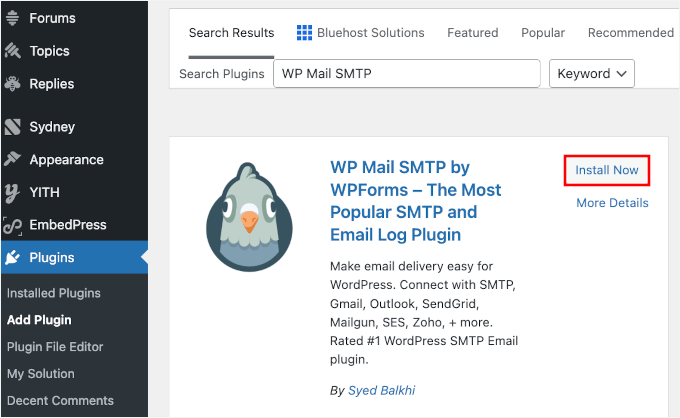
Task: Open the EmbedPress menu item
Action: (68, 225)
